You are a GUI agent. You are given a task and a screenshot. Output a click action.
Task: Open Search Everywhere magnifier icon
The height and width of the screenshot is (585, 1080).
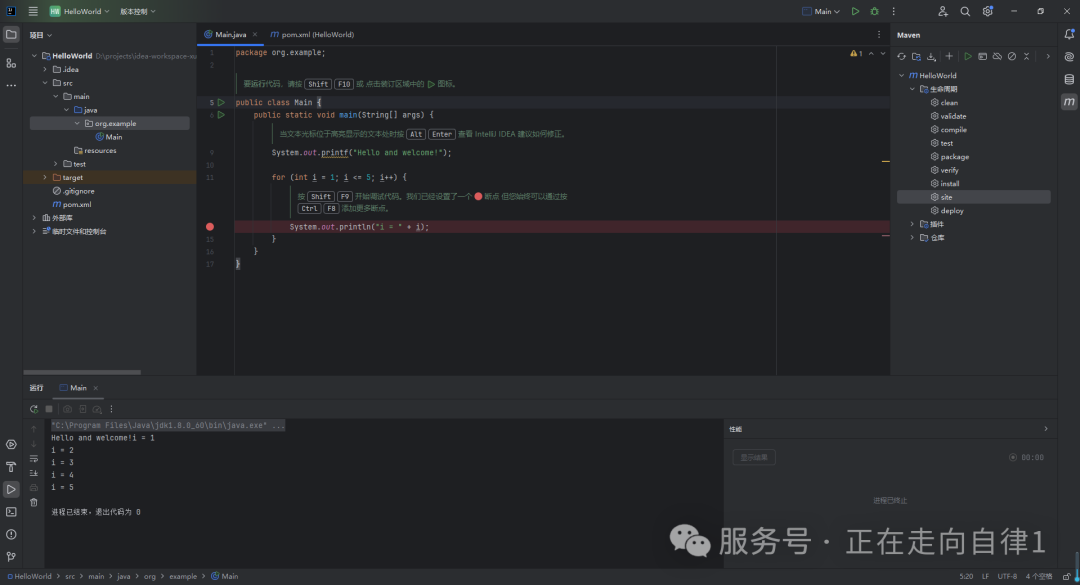tap(965, 11)
